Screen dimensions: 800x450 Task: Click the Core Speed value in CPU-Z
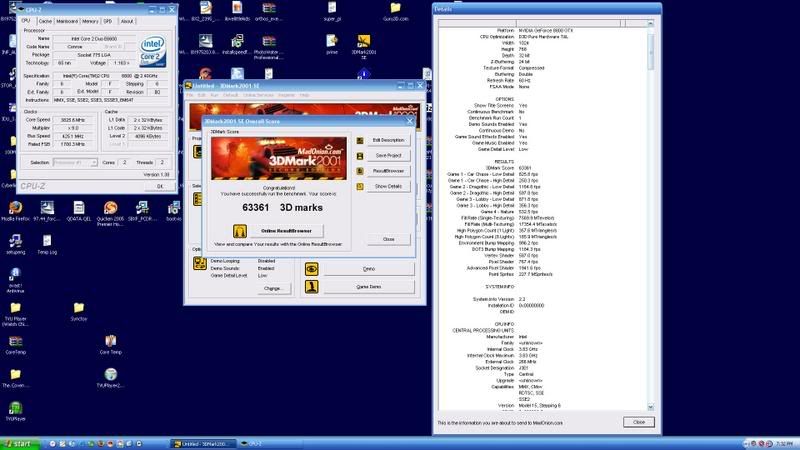tap(72, 120)
